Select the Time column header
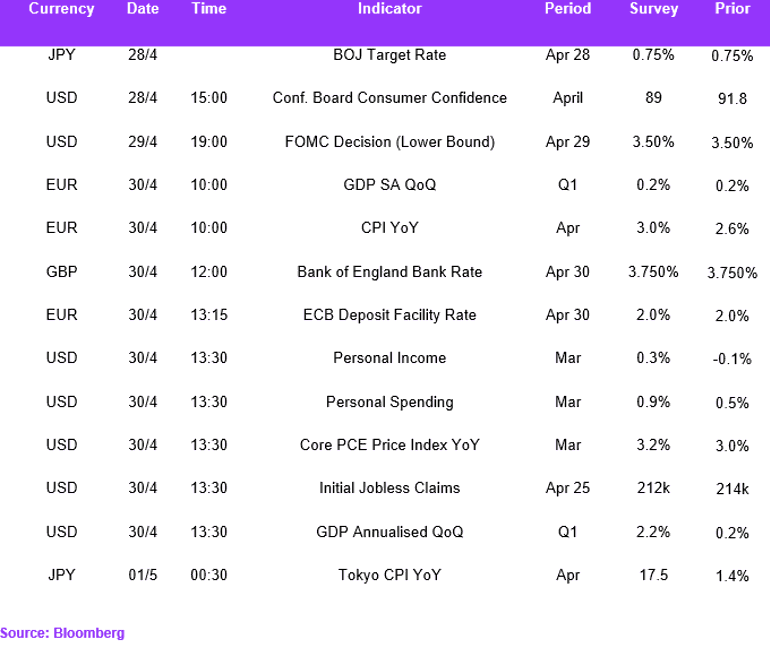The image size is (770, 648). pos(209,9)
